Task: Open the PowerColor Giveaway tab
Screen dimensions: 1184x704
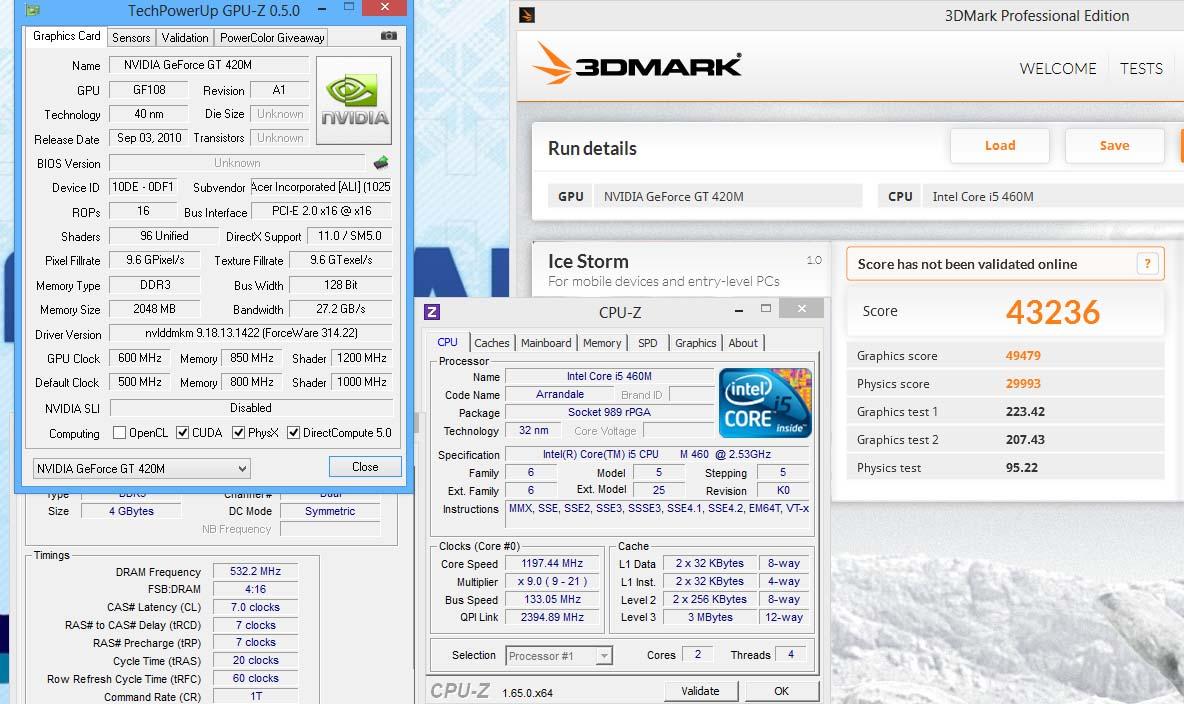Action: point(272,38)
